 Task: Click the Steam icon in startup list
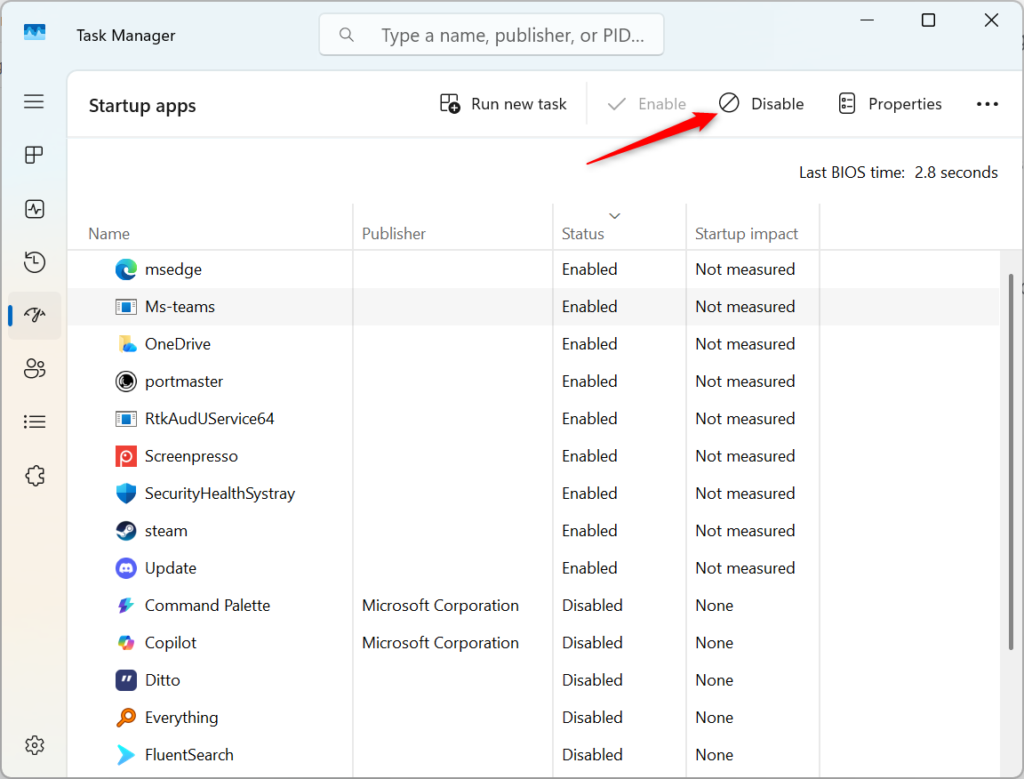click(x=126, y=530)
